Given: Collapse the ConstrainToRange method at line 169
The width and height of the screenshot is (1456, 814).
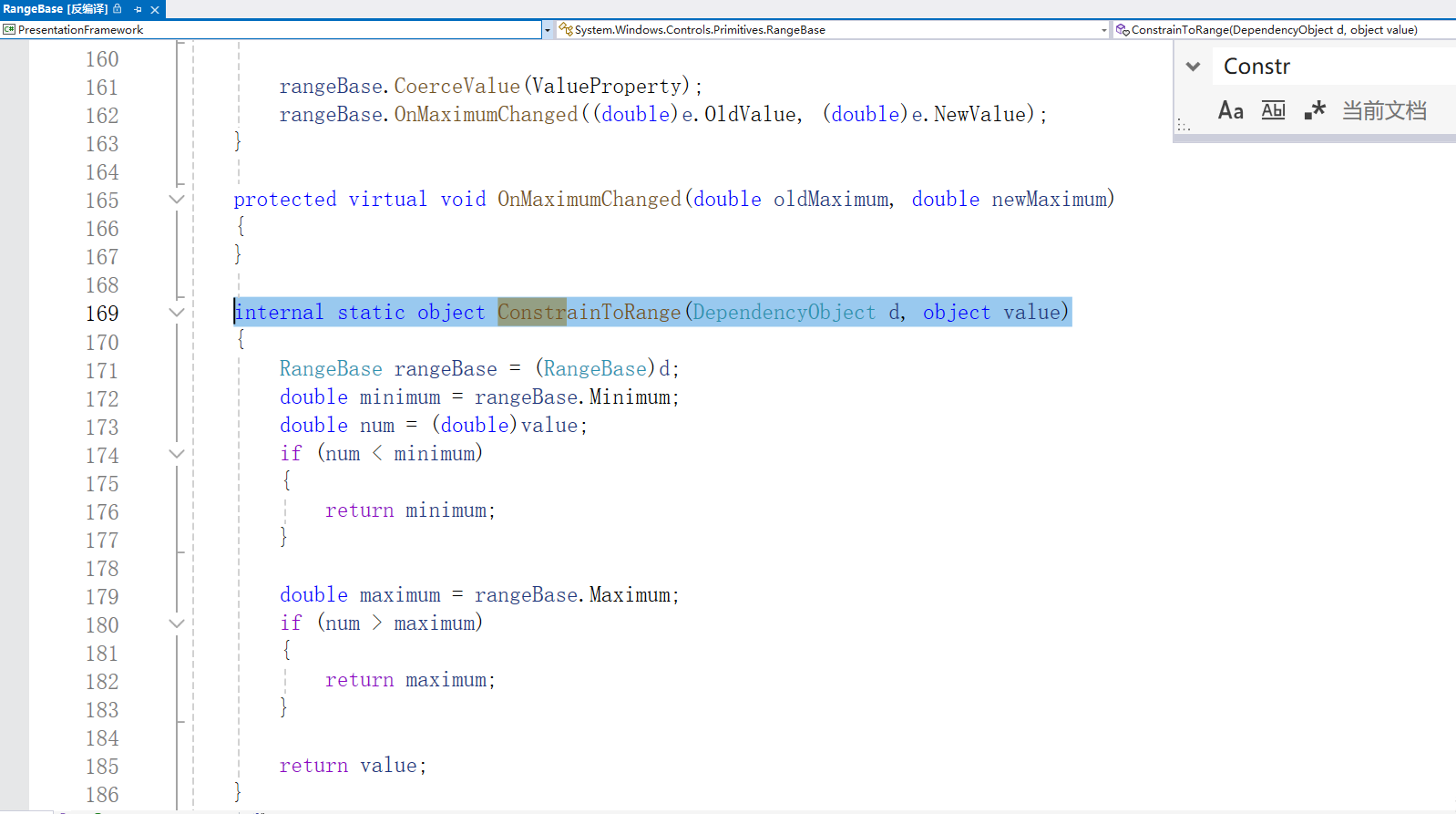Looking at the screenshot, I should pos(177,313).
